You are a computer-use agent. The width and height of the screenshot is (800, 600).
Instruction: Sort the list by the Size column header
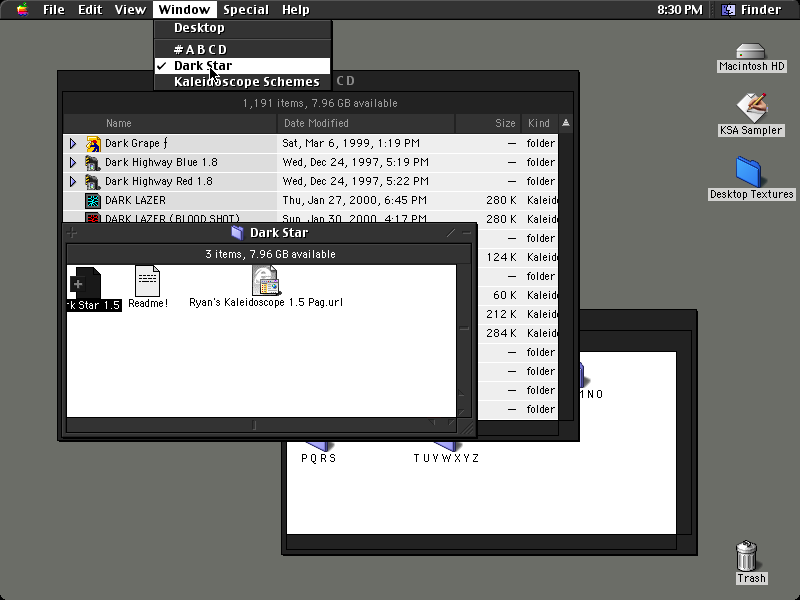pyautogui.click(x=488, y=123)
